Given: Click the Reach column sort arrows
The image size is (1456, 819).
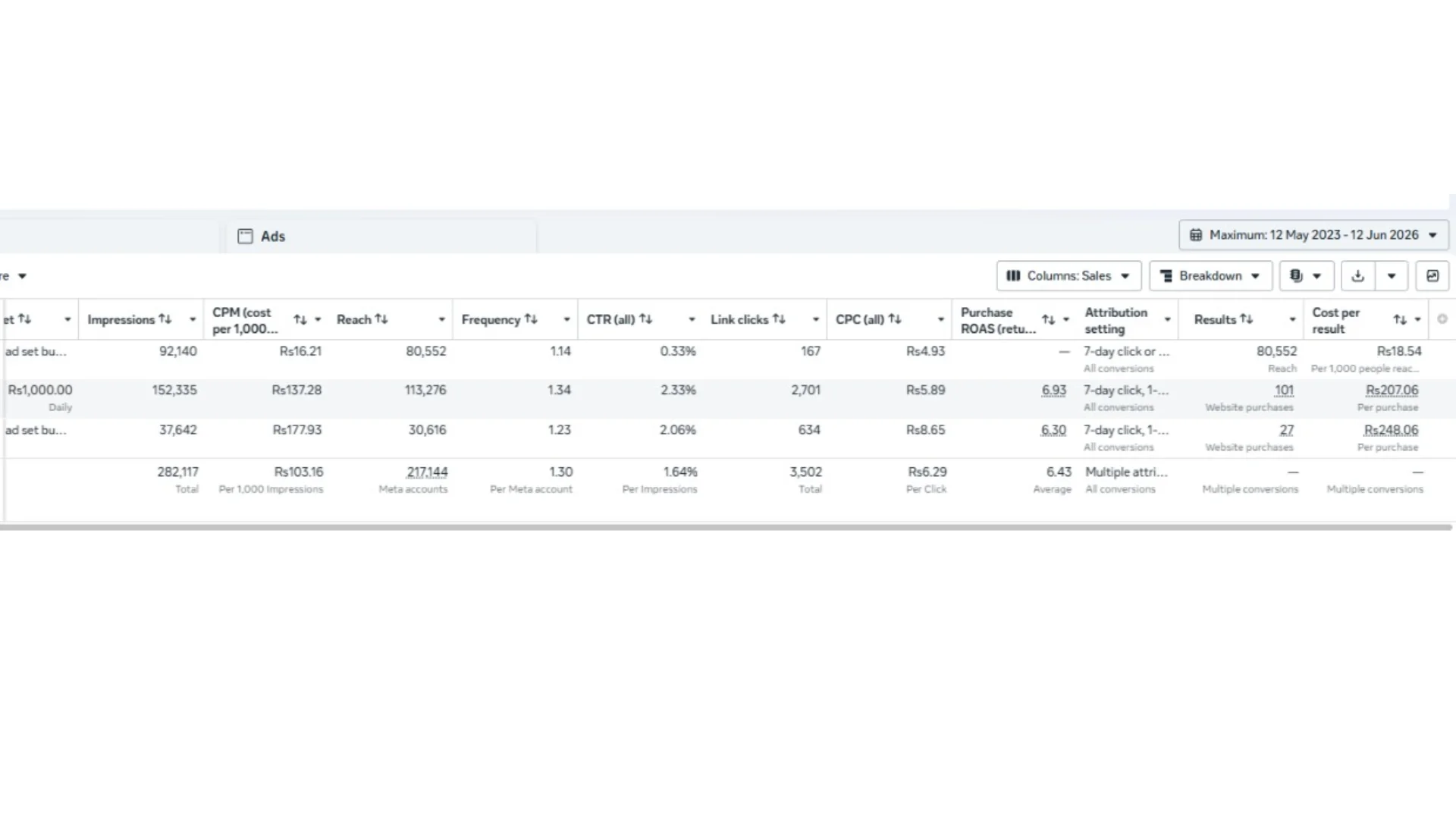Looking at the screenshot, I should (x=381, y=319).
